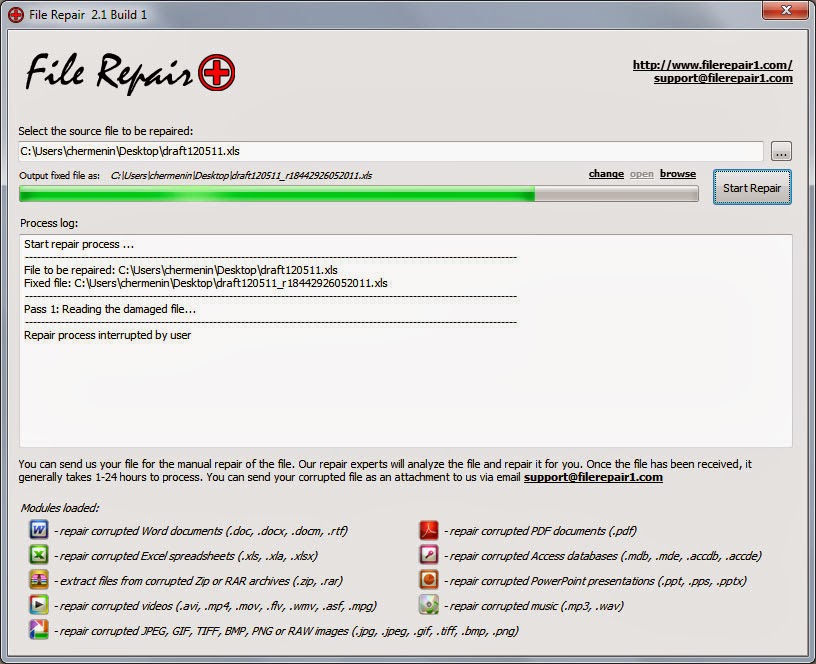
Task: Click the PowerPoint presentations repair module icon
Action: coord(428,580)
